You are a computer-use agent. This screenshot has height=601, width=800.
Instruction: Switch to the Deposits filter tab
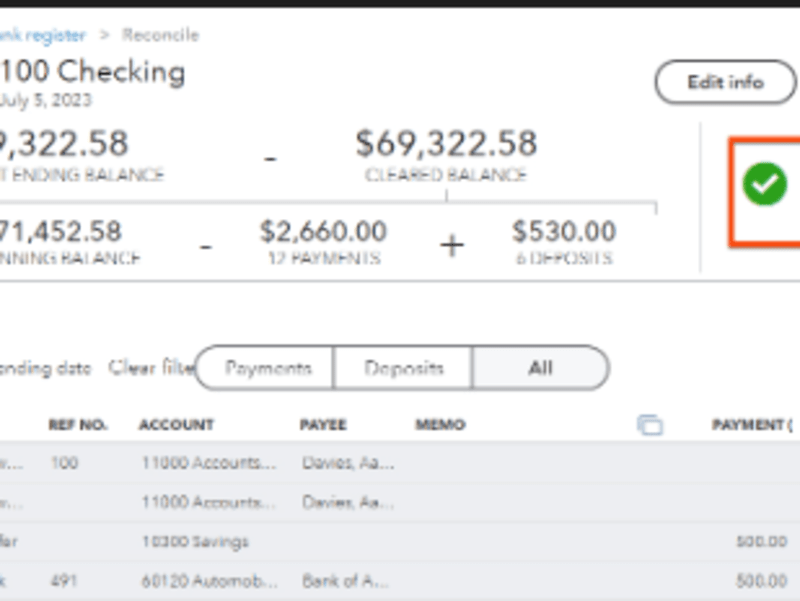(403, 368)
